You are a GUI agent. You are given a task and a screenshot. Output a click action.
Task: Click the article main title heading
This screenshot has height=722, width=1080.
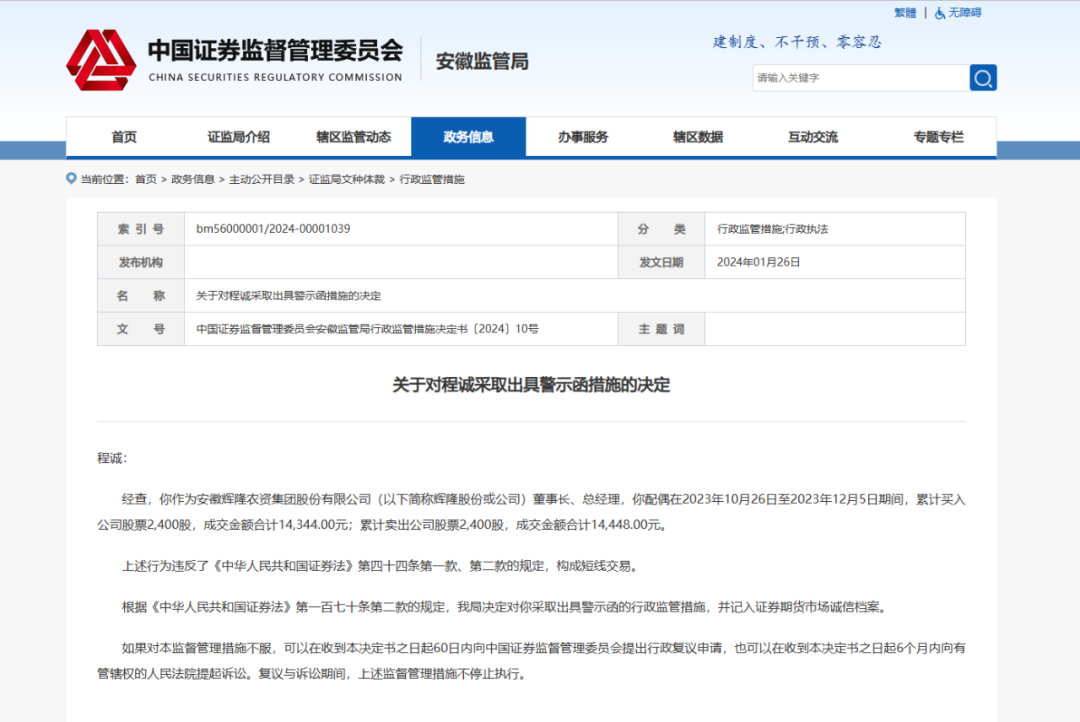pyautogui.click(x=531, y=385)
